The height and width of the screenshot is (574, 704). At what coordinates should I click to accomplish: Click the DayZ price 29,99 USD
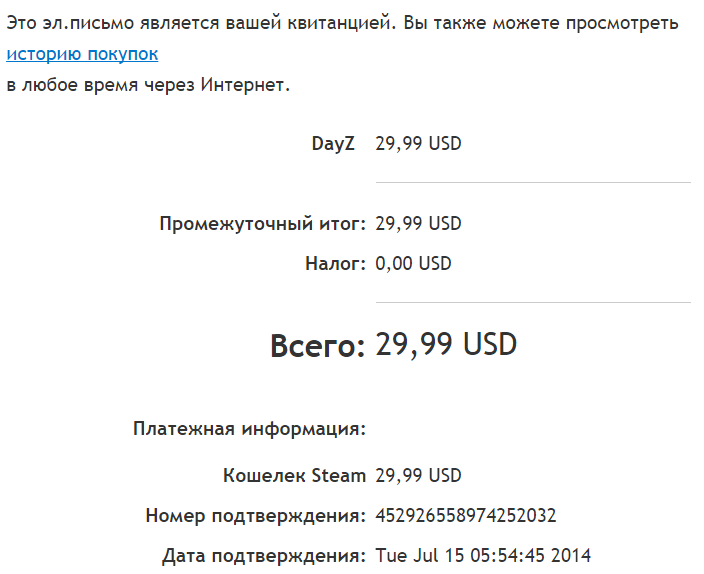point(418,144)
